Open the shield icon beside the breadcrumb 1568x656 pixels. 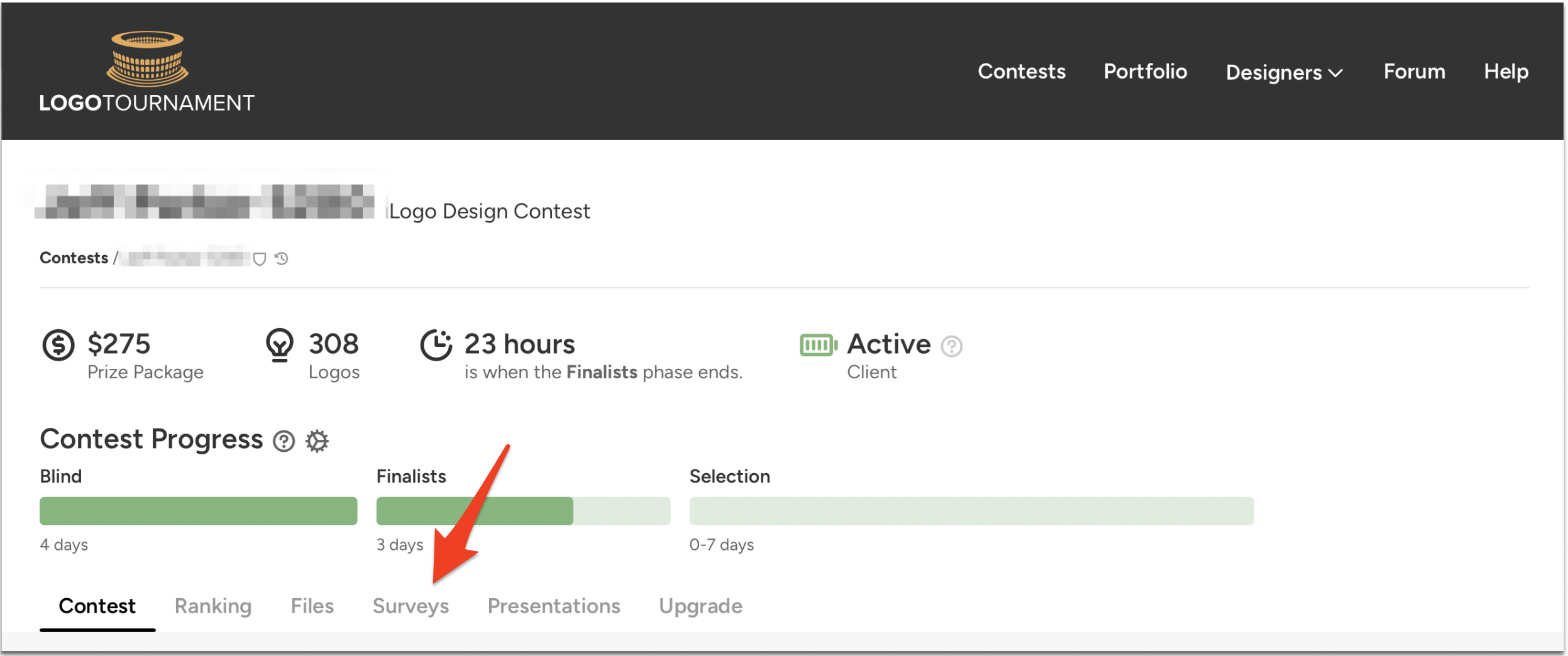click(259, 259)
